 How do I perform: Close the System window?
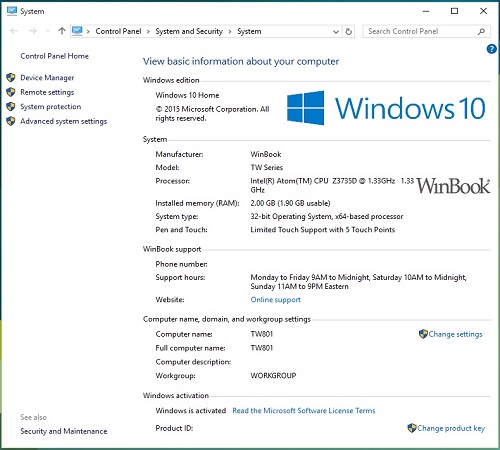tap(483, 11)
